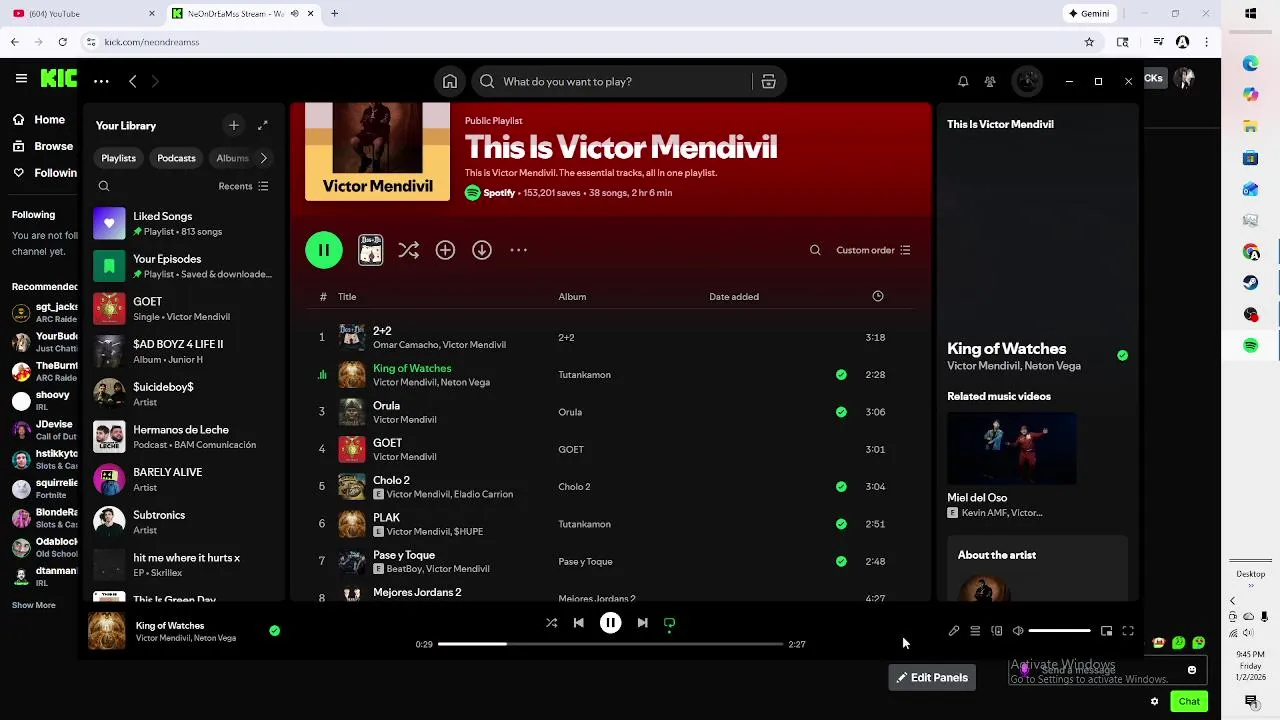
Task: Expand Your Library with the arrows icon
Action: (262, 125)
